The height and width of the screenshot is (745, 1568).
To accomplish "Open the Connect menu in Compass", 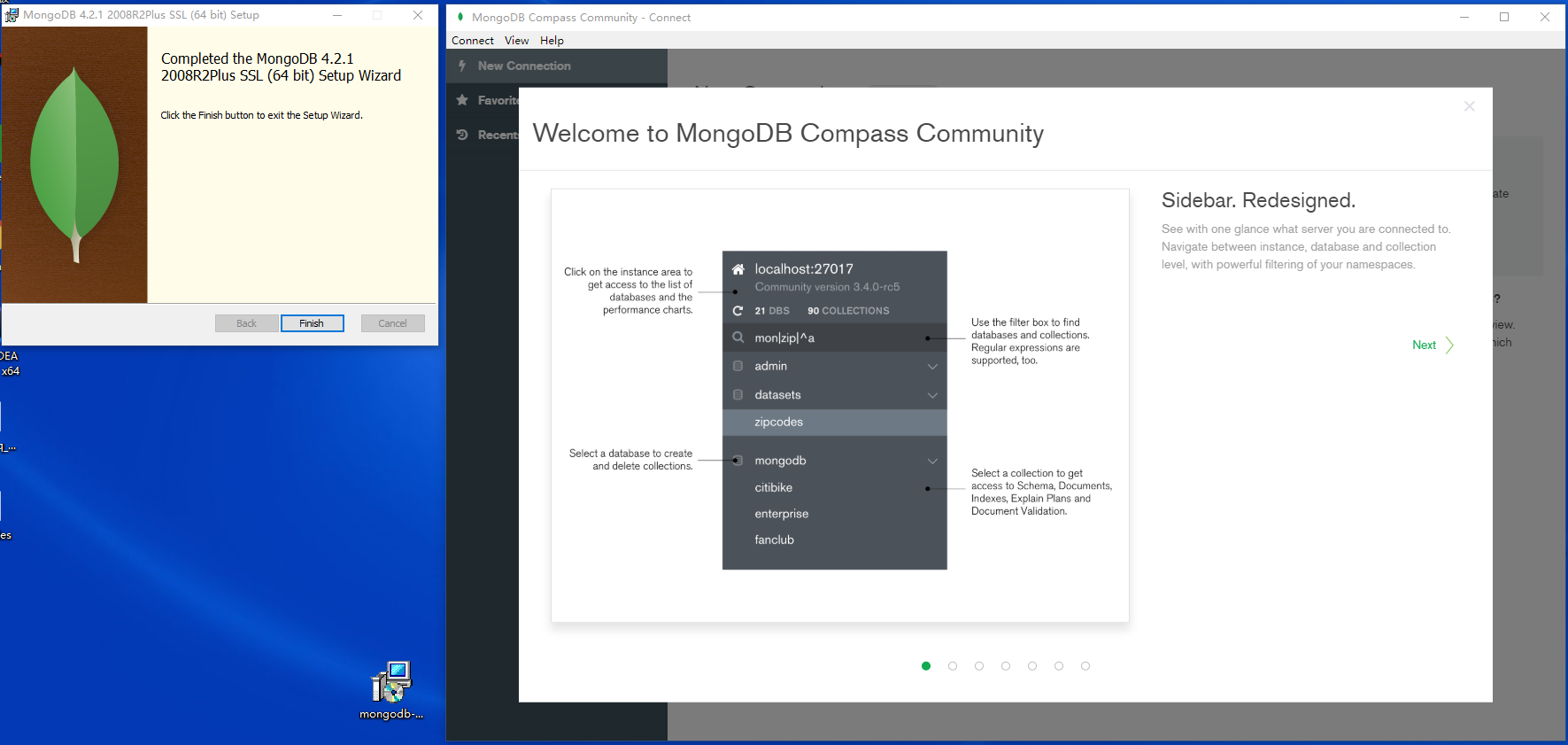I will click(473, 41).
